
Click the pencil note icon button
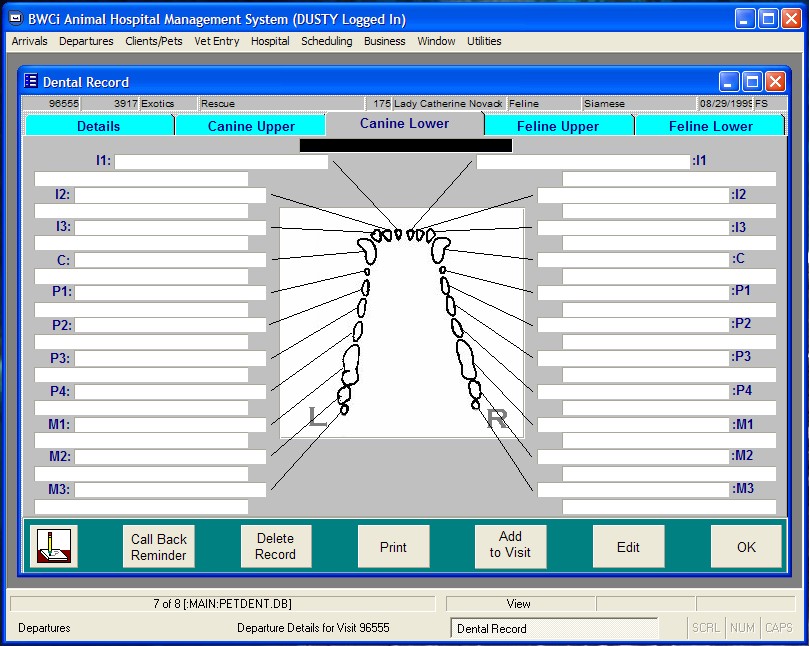click(54, 546)
